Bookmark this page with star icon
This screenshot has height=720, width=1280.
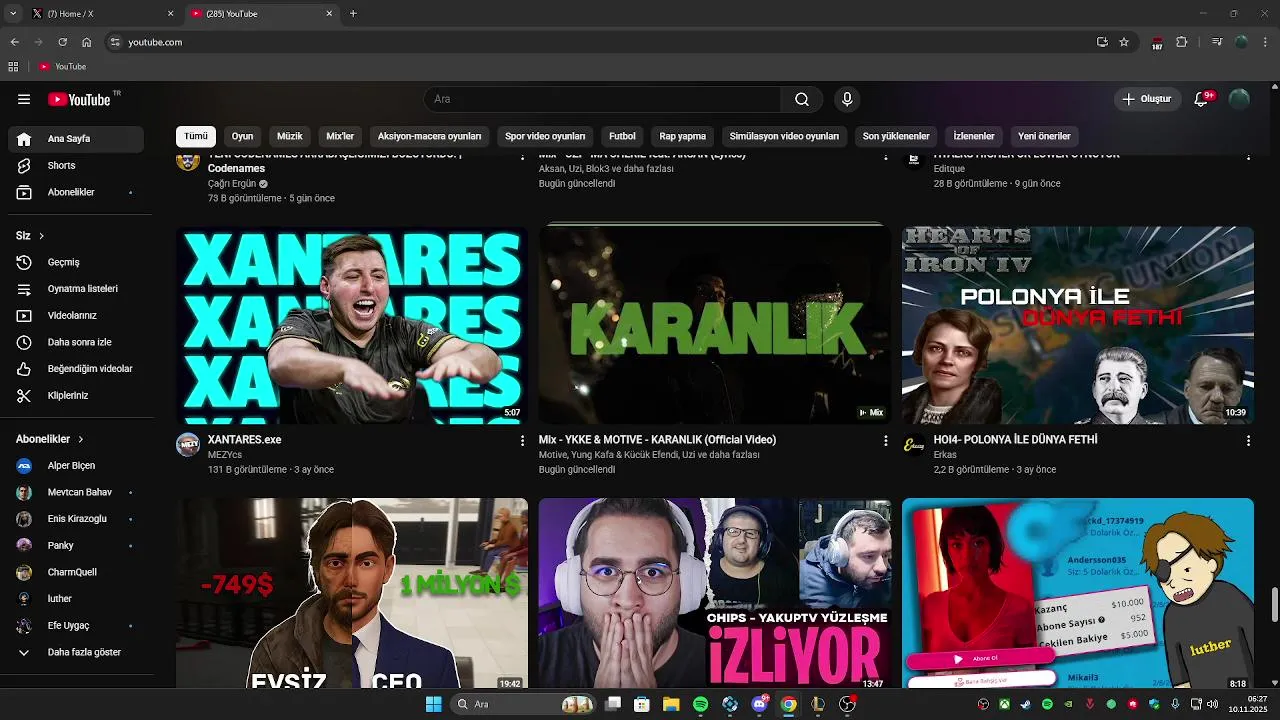pos(1124,42)
